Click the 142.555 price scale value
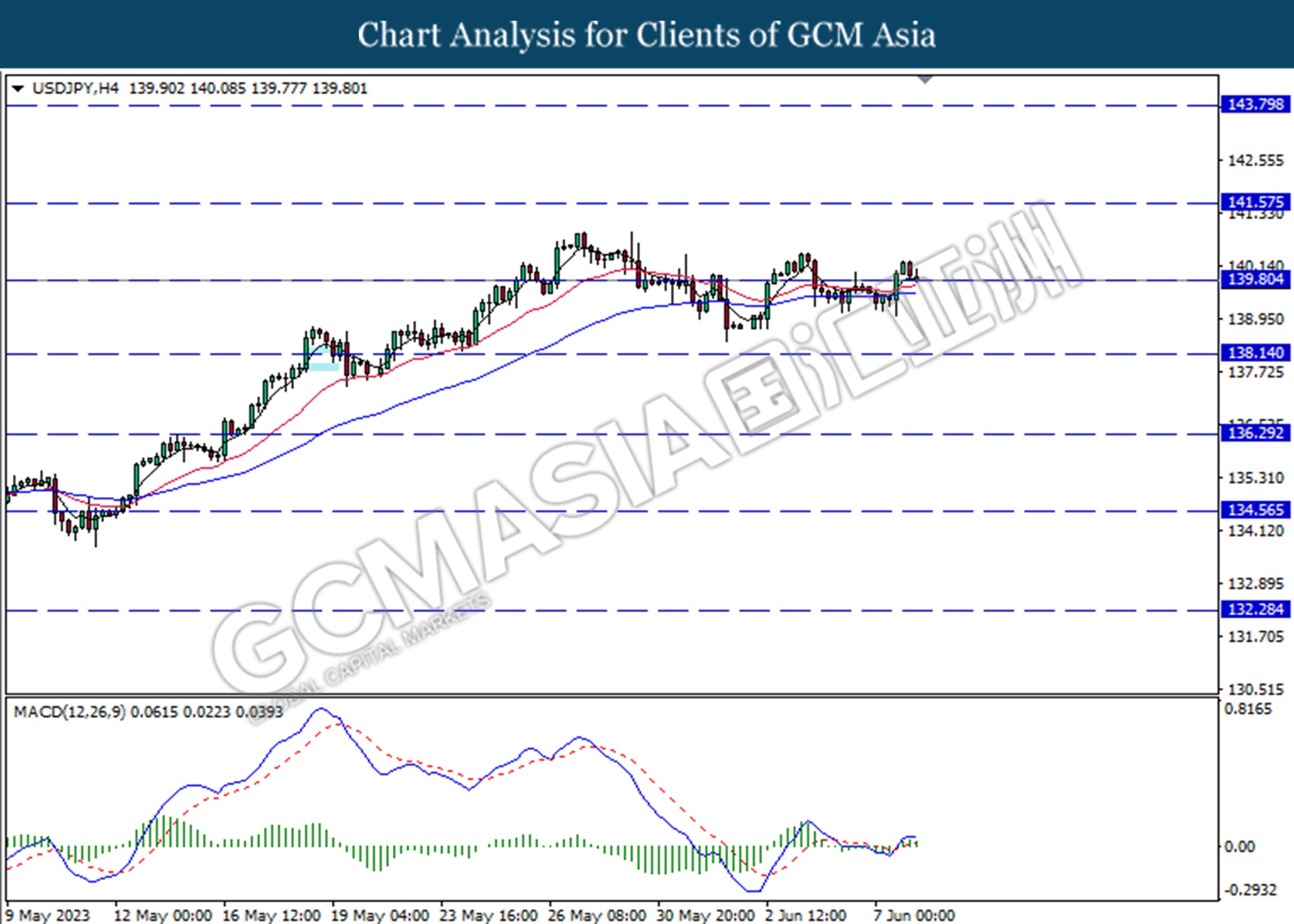1294x924 pixels. click(x=1256, y=160)
